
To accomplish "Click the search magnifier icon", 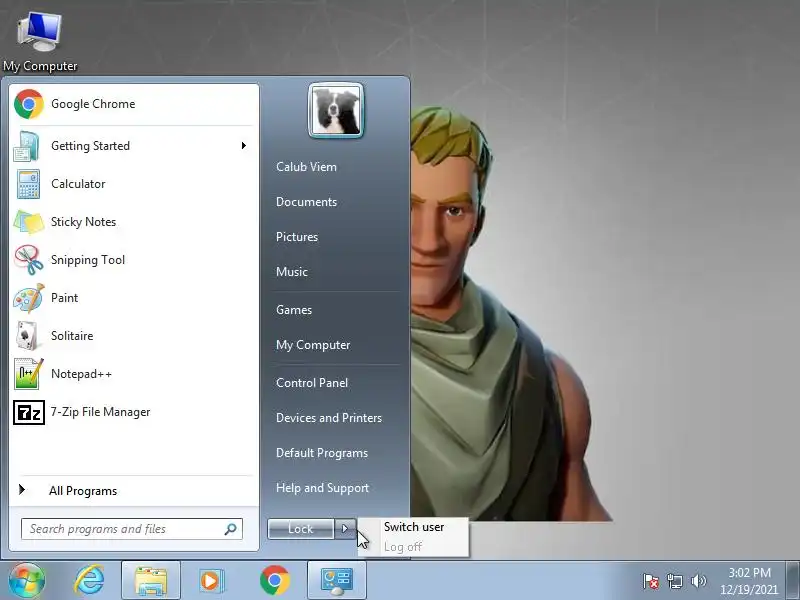I will pos(231,529).
